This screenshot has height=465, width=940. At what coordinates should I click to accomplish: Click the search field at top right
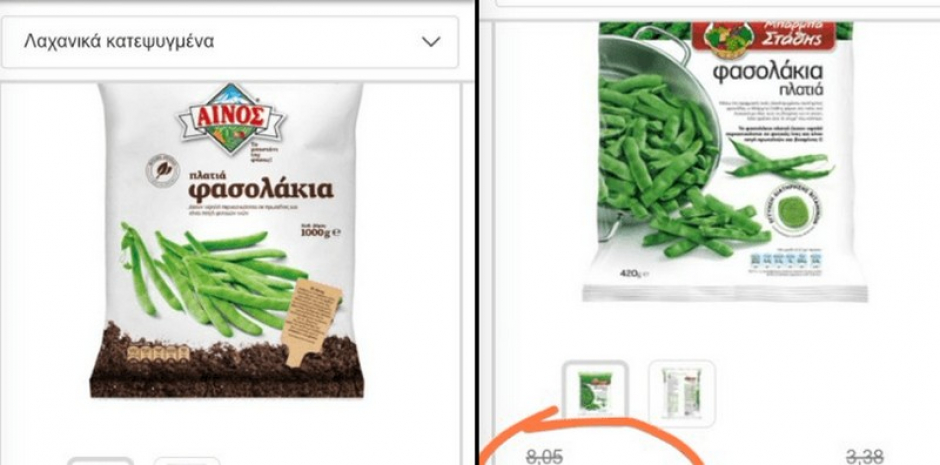[x=718, y=3]
